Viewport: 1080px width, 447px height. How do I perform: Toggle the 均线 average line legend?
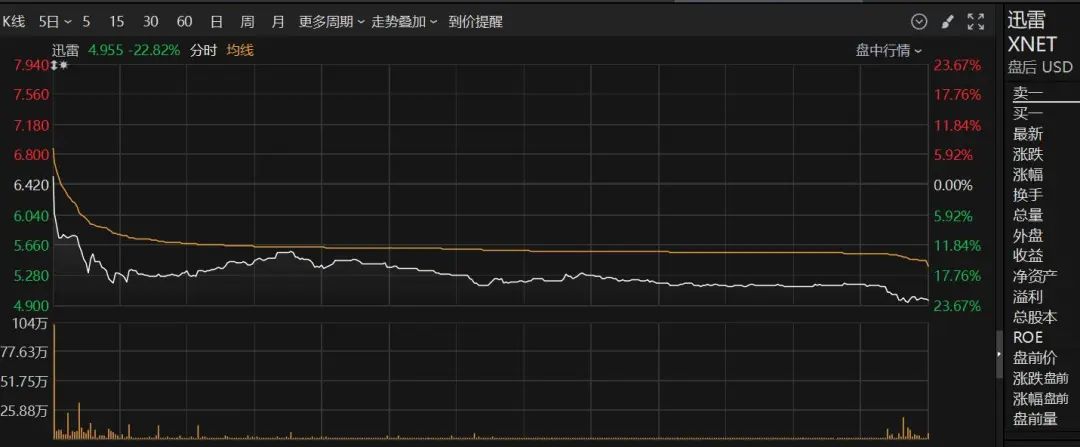(240, 50)
